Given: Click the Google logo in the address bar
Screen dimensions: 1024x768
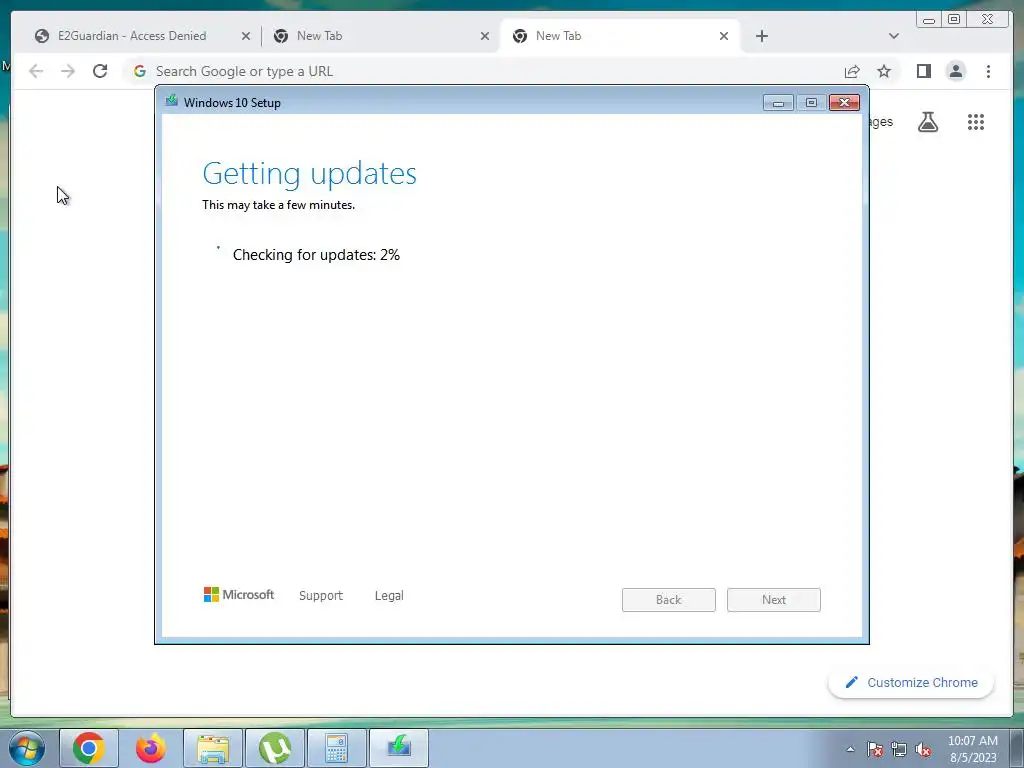Looking at the screenshot, I should [140, 71].
